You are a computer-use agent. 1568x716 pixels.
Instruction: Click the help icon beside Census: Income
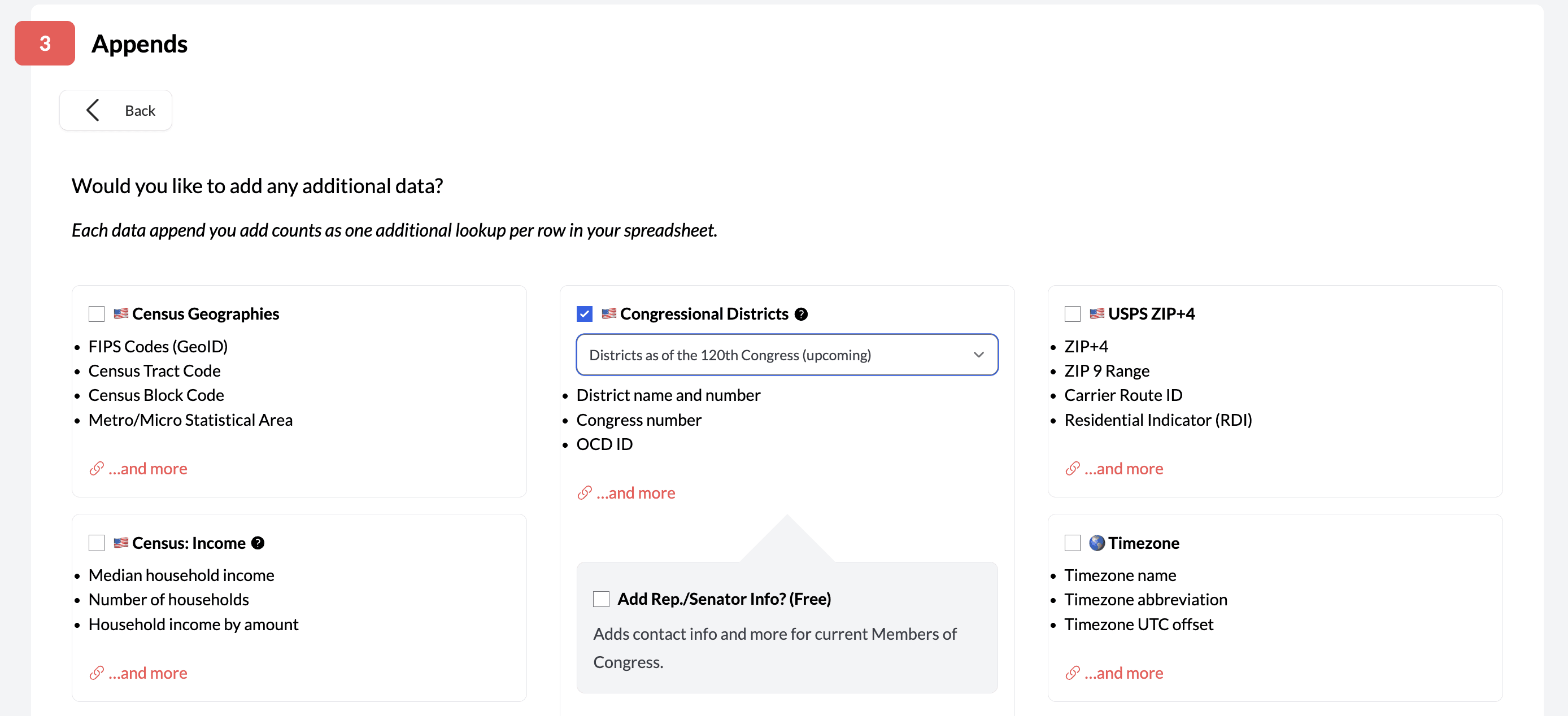click(x=258, y=543)
